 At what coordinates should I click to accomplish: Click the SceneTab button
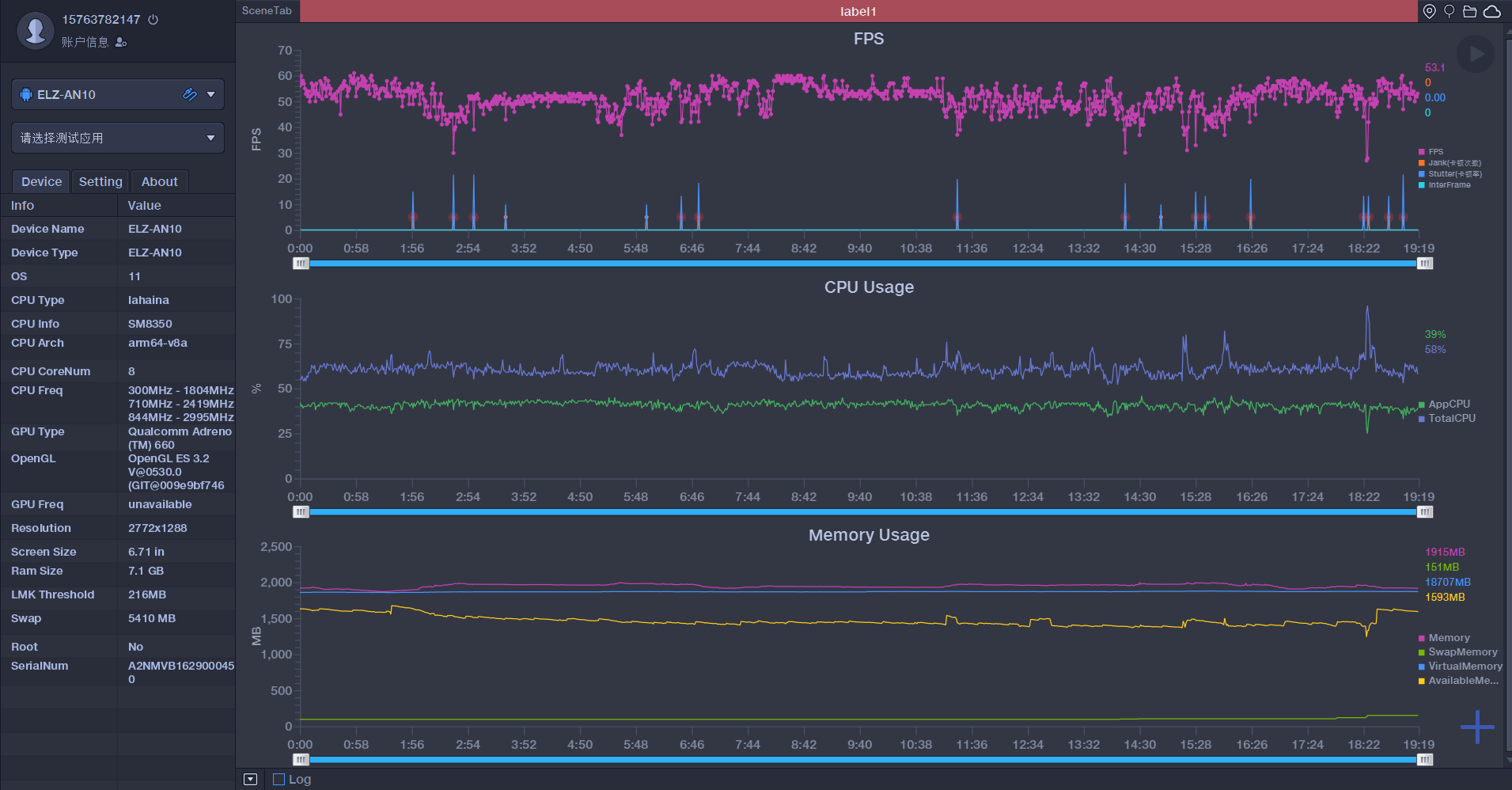pos(267,11)
